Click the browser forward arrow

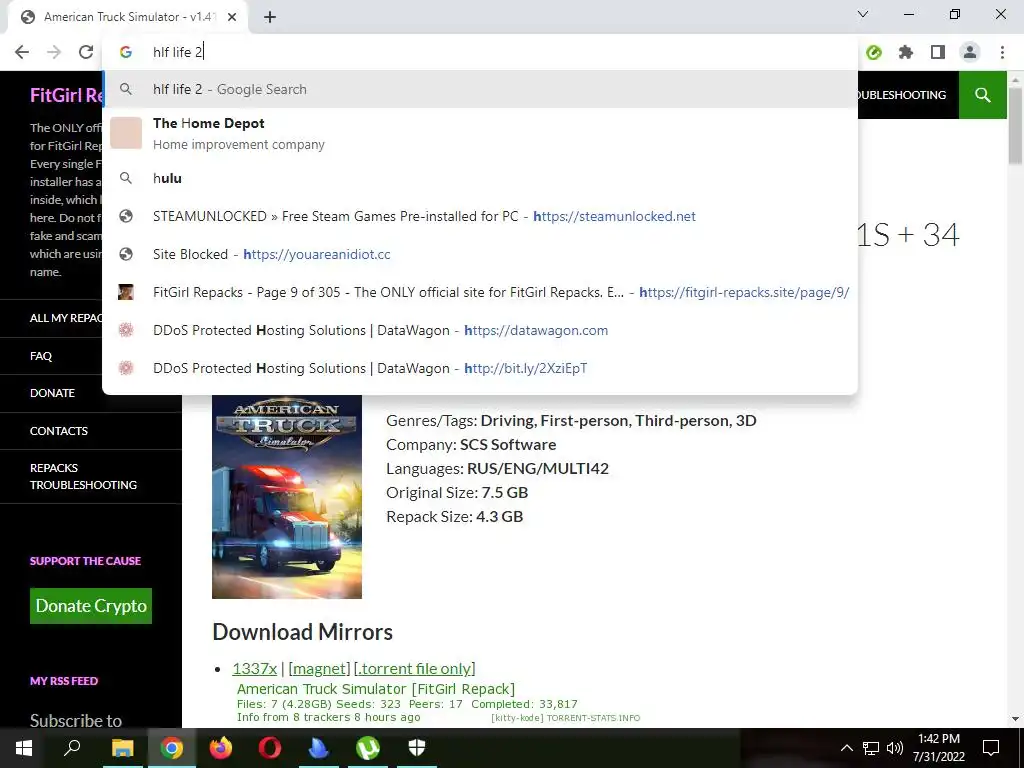[x=54, y=52]
